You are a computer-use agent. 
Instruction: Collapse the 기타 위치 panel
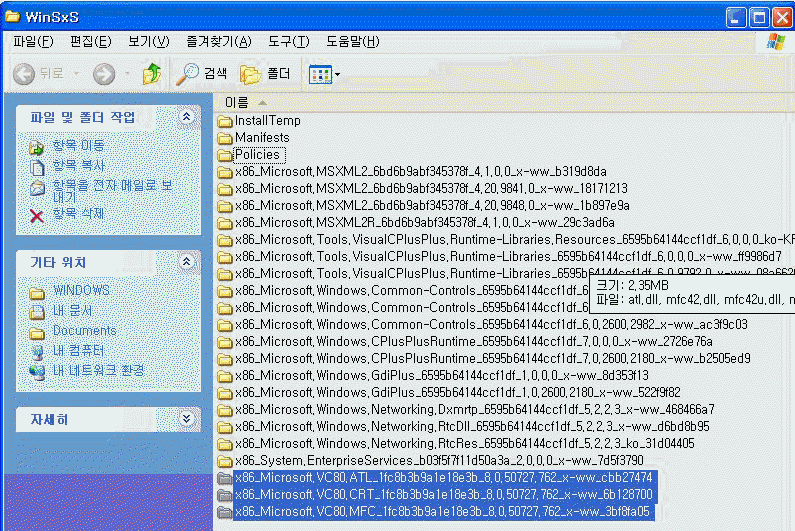[x=187, y=262]
